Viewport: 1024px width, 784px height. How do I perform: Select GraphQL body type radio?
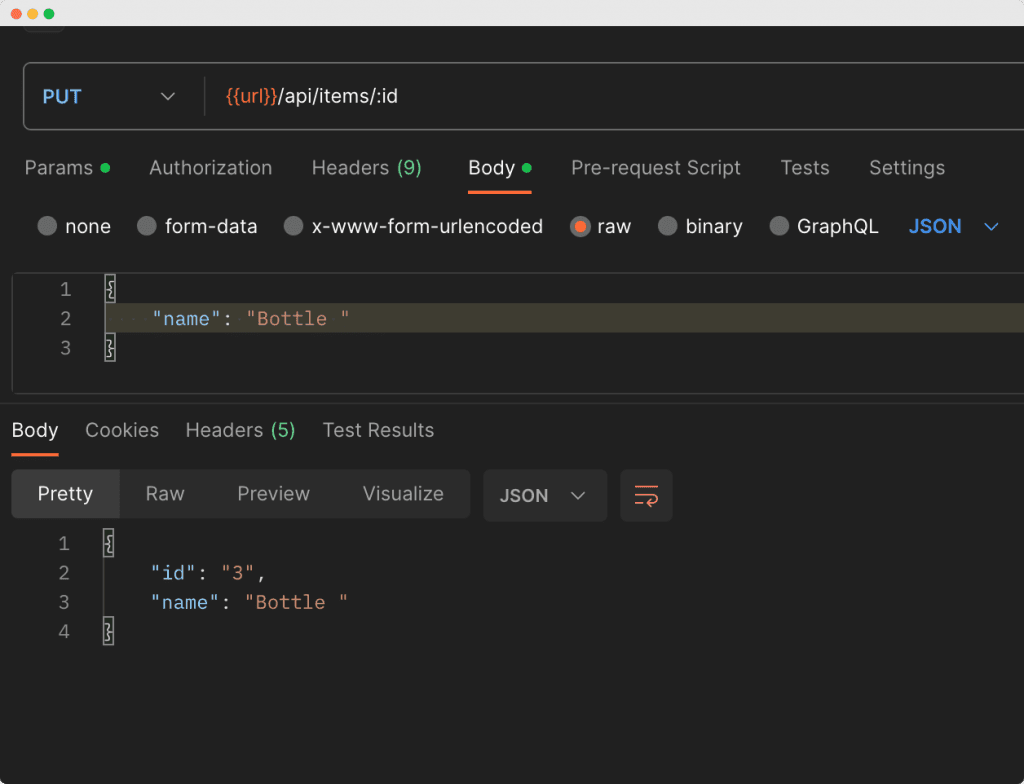(x=779, y=226)
